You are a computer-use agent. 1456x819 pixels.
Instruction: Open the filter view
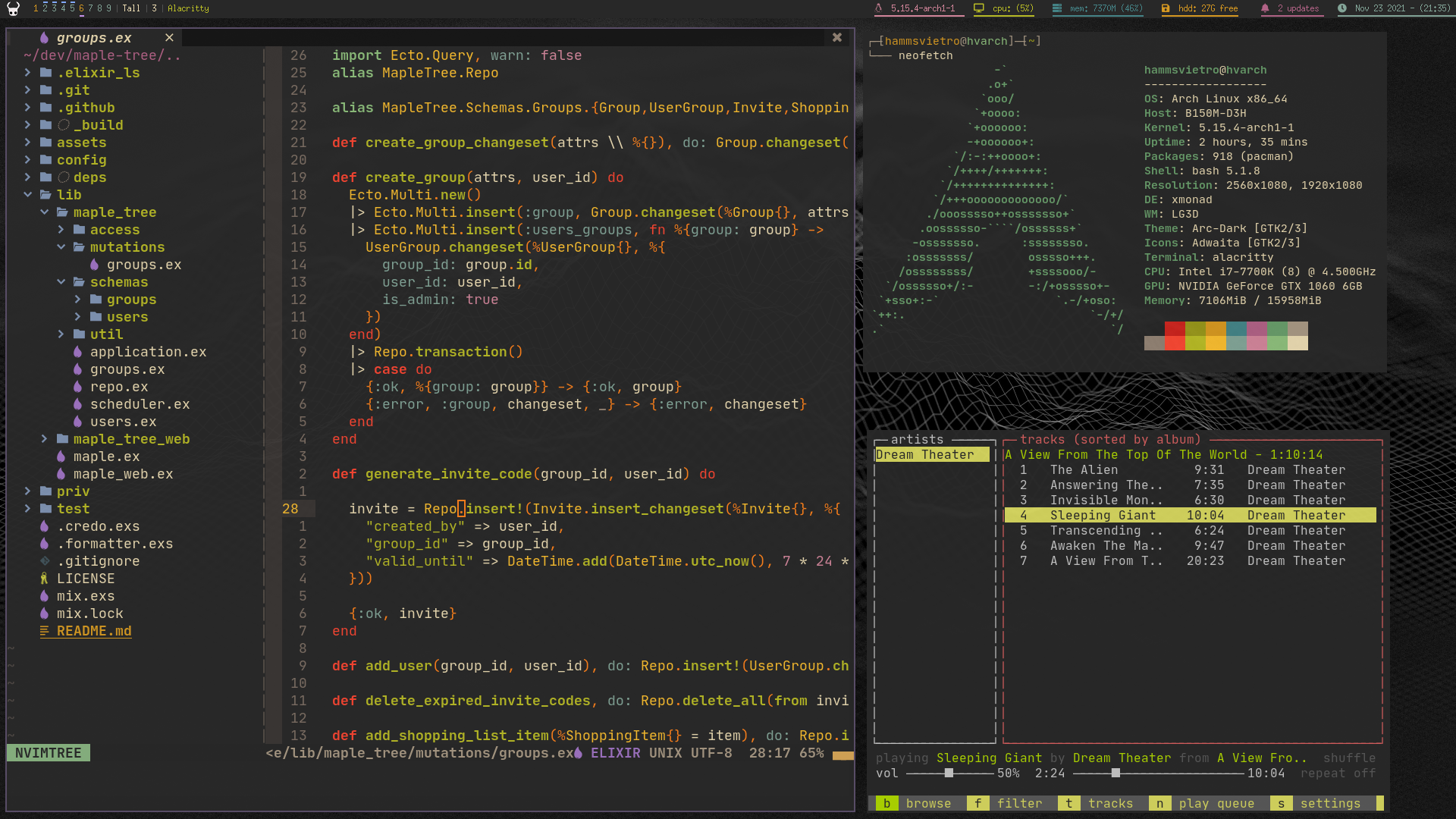point(1005,804)
